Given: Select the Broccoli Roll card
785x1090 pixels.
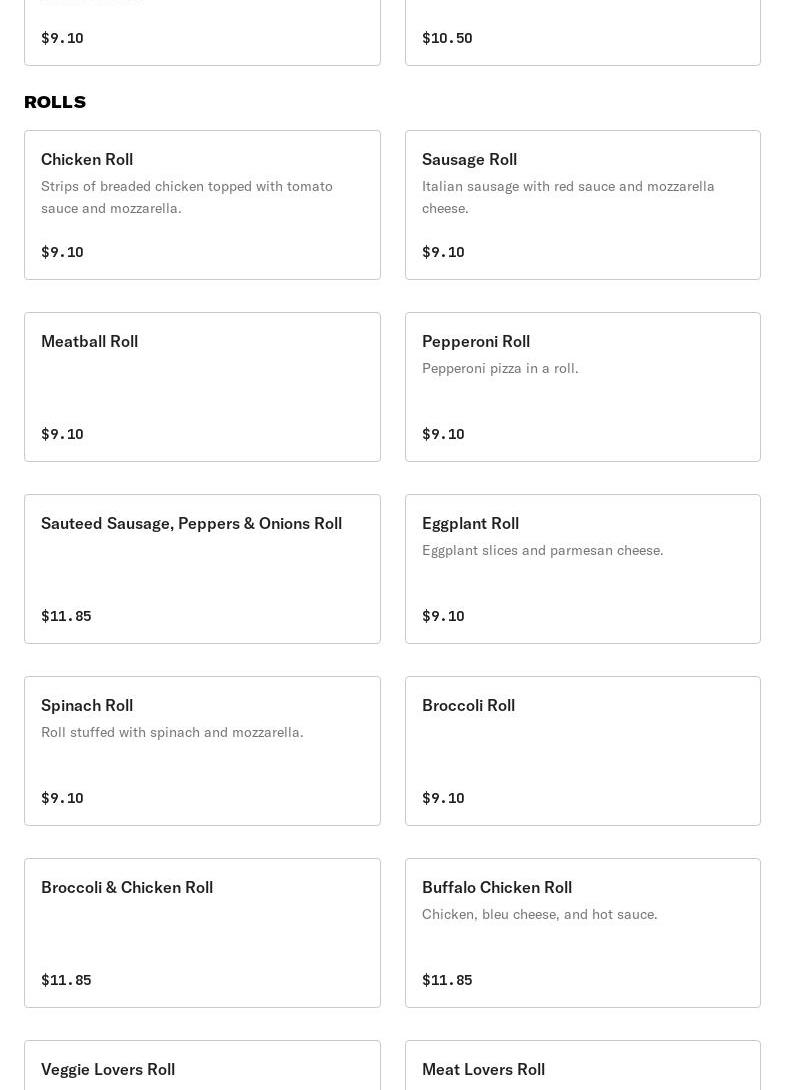Looking at the screenshot, I should click(582, 750).
